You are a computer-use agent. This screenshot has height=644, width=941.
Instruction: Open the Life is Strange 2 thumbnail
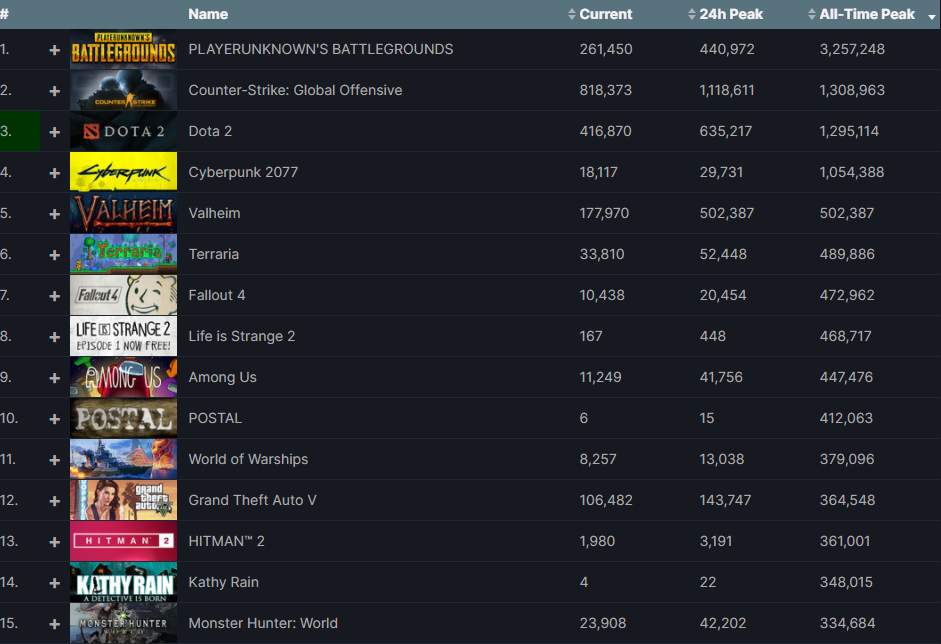point(123,336)
